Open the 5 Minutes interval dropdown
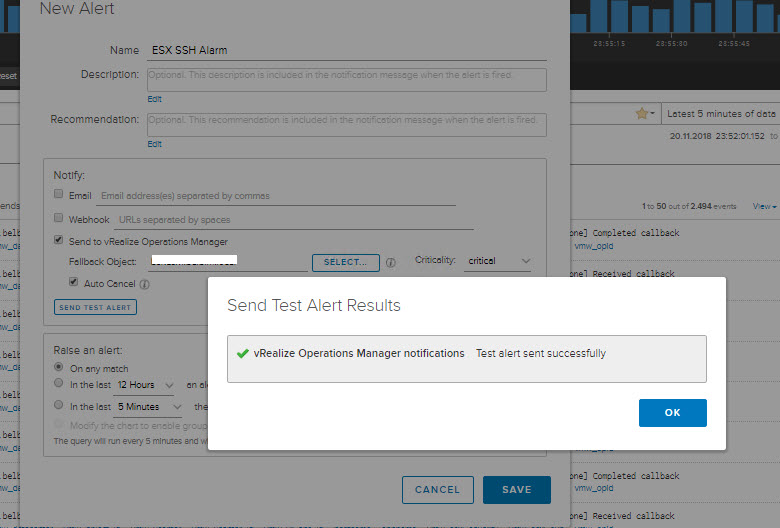The height and width of the screenshot is (528, 780). [x=150, y=407]
